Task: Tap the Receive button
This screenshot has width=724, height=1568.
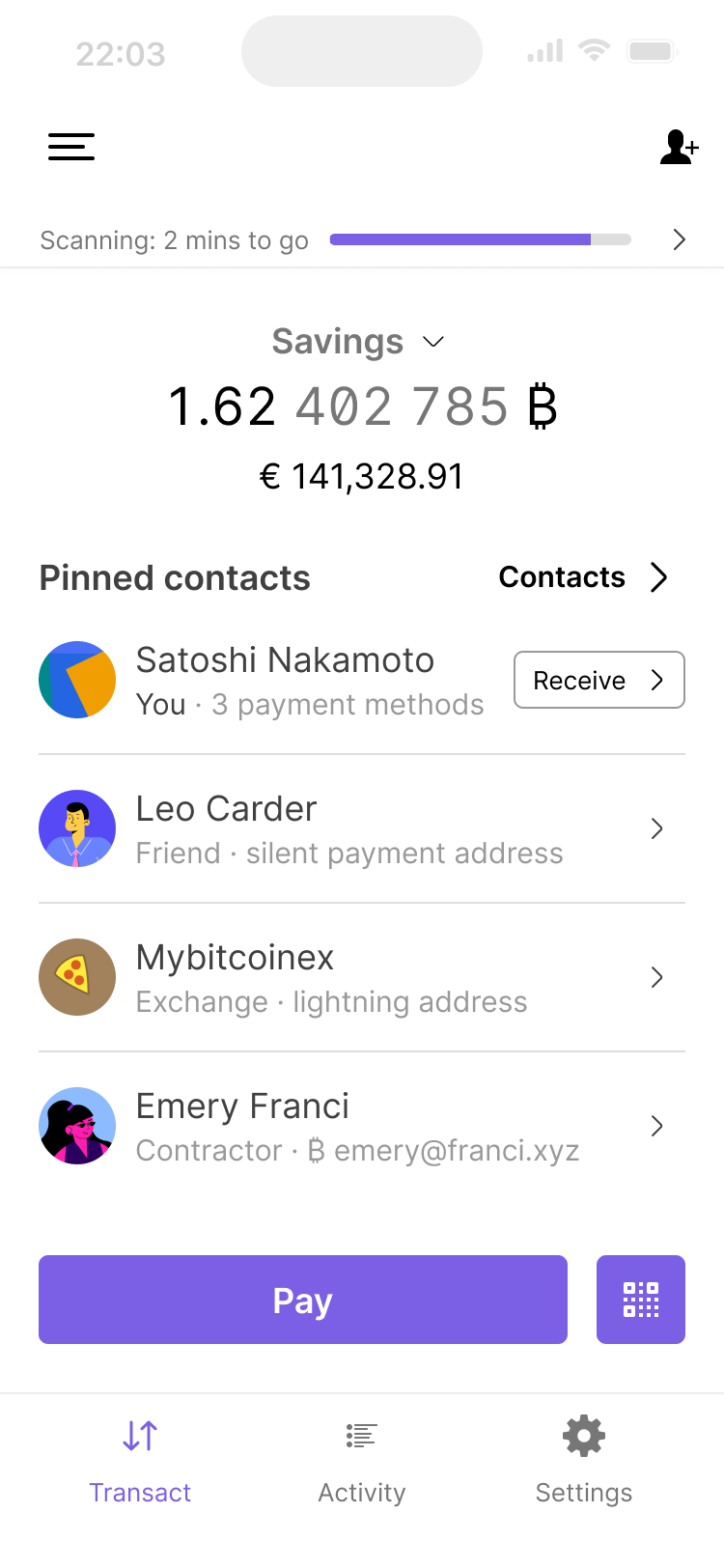Action: coord(599,680)
